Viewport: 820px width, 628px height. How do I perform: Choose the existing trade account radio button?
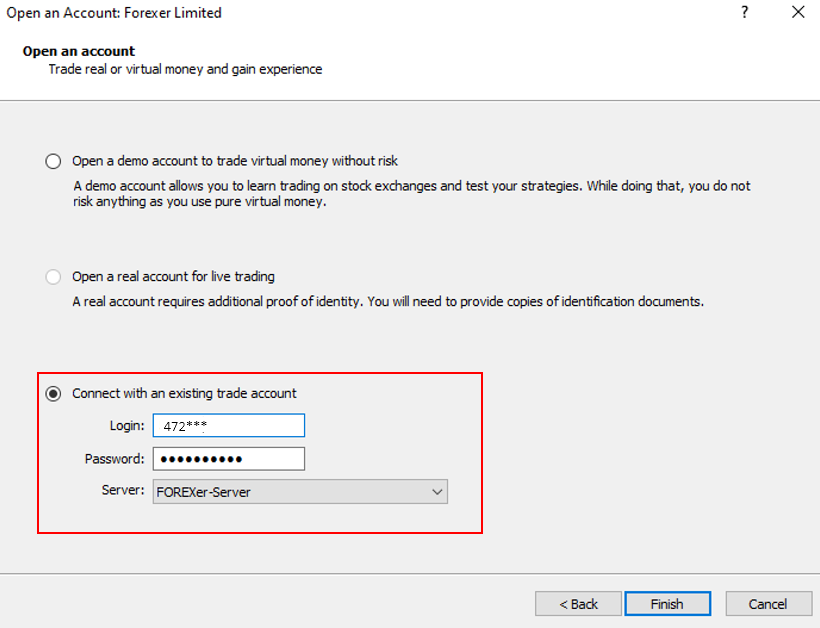click(53, 394)
